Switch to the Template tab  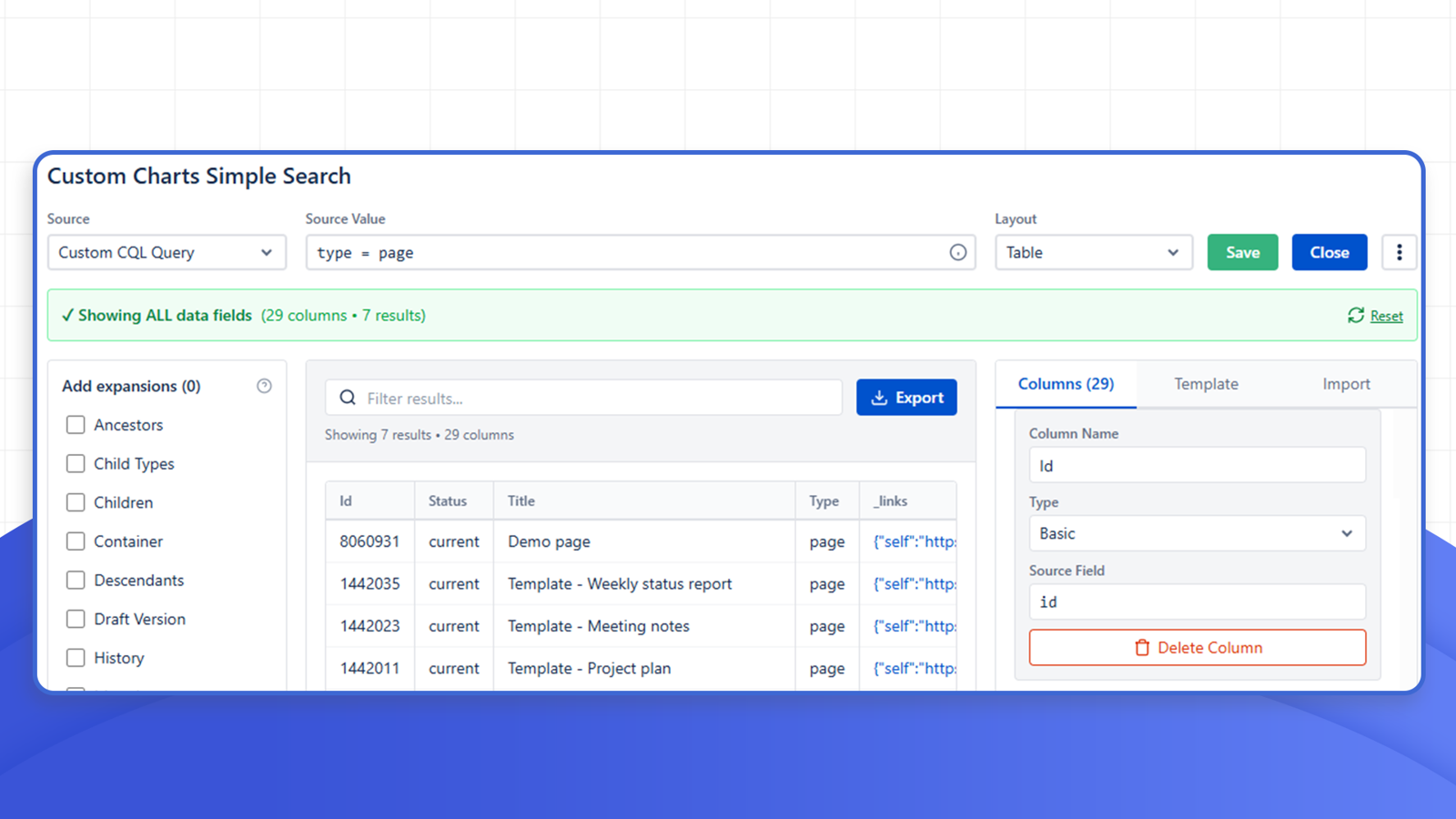coord(1206,383)
